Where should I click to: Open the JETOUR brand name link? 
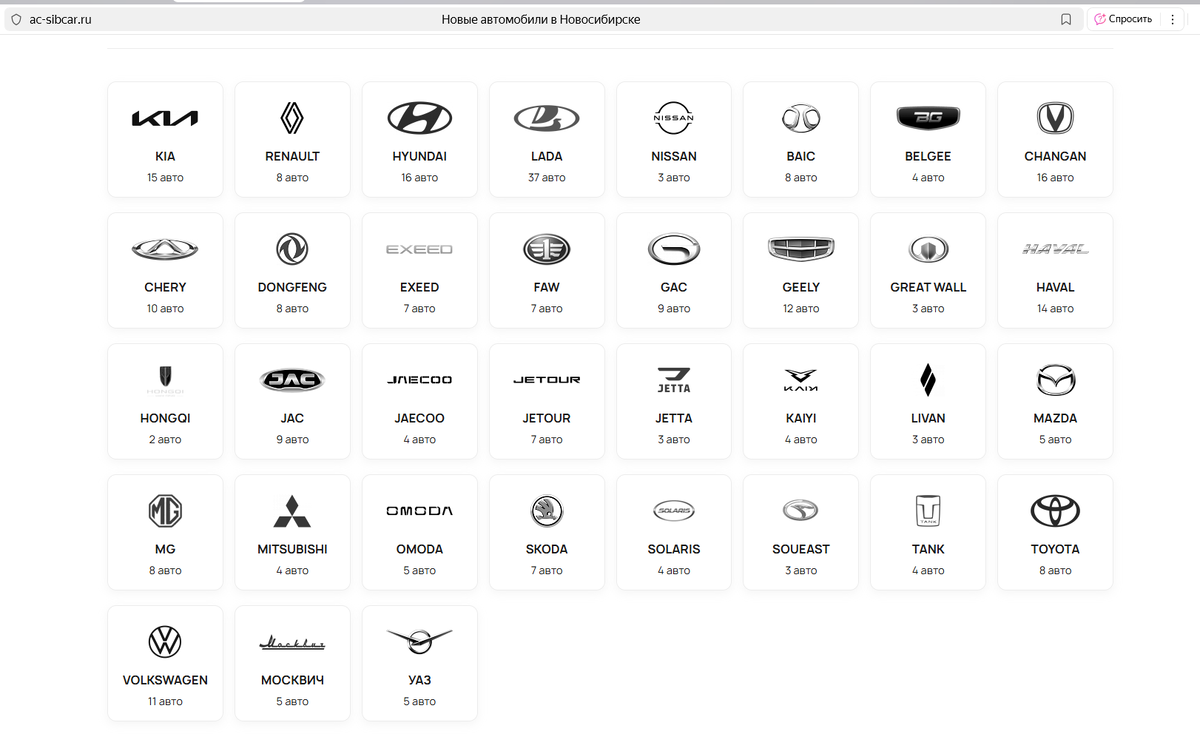coord(547,418)
